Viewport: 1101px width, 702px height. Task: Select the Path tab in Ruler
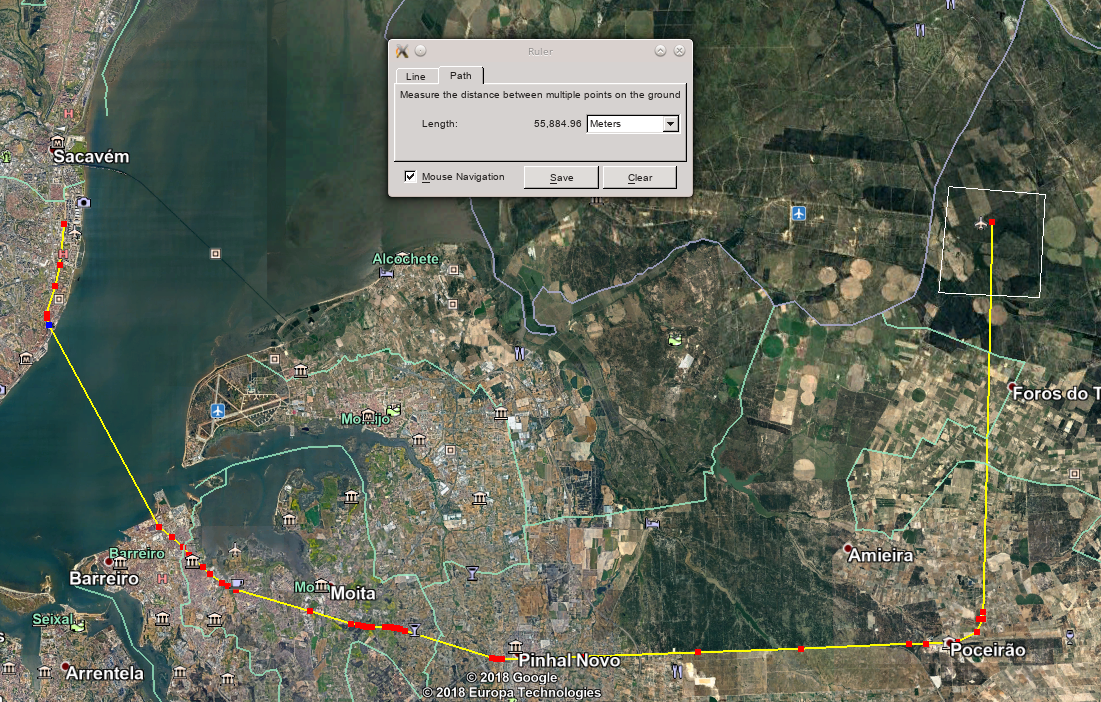click(461, 75)
